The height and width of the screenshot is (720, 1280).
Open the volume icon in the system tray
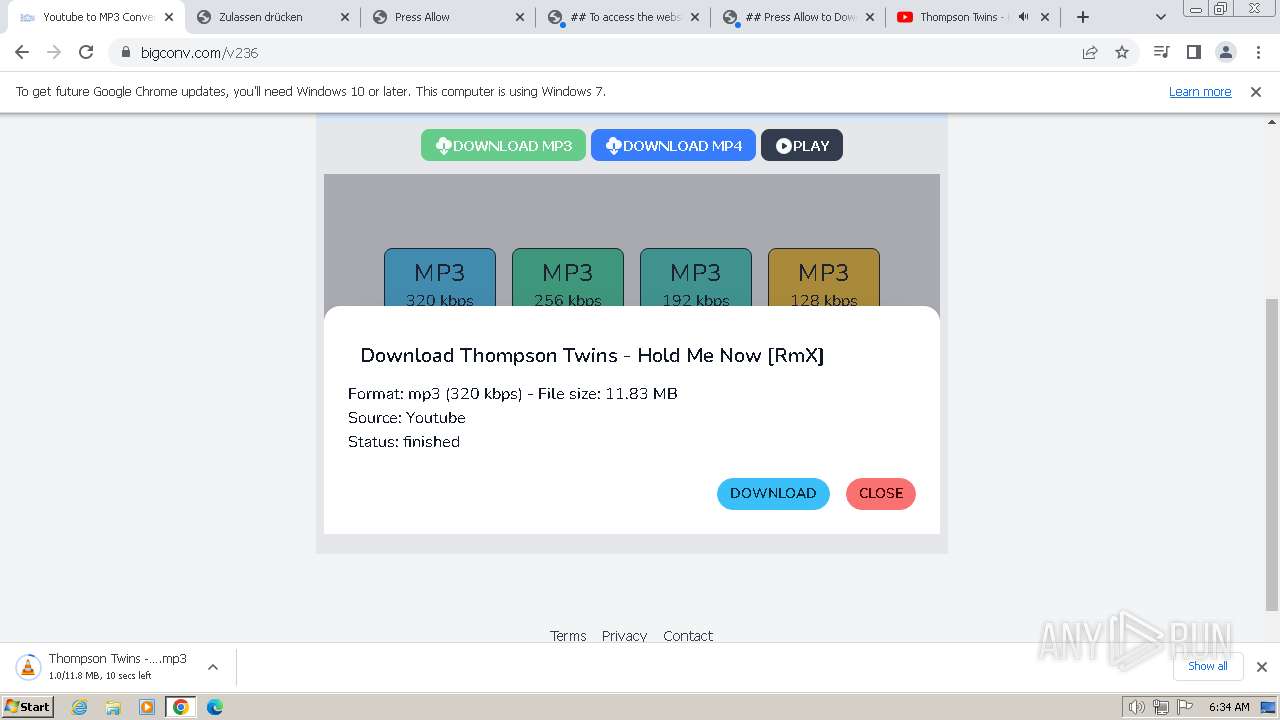tap(1137, 707)
